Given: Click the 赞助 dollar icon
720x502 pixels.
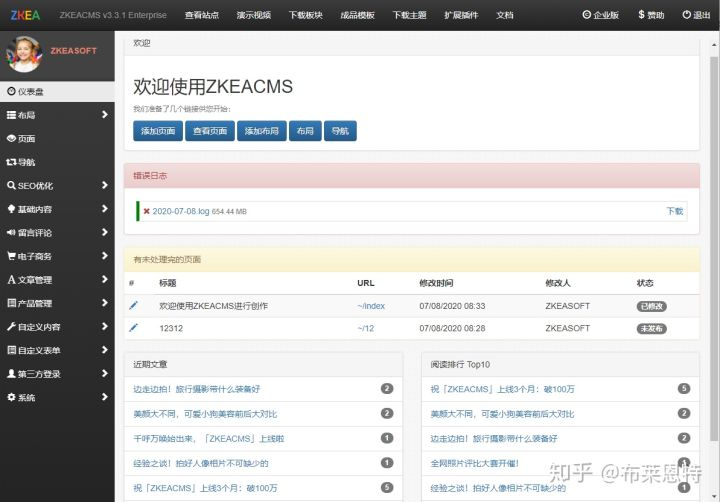Looking at the screenshot, I should [641, 15].
